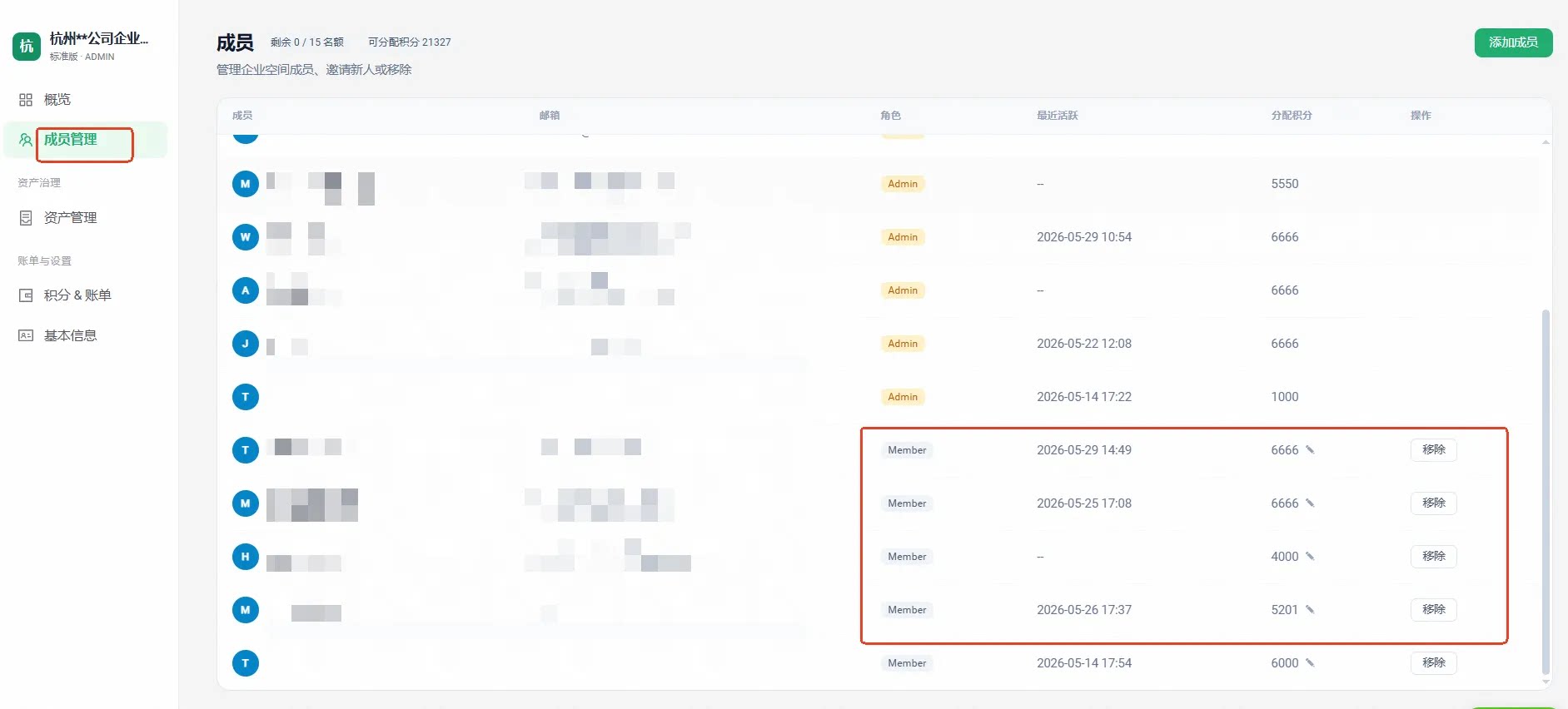Click the 资产管理 document icon
Screen dimensions: 1568x709
coord(26,218)
